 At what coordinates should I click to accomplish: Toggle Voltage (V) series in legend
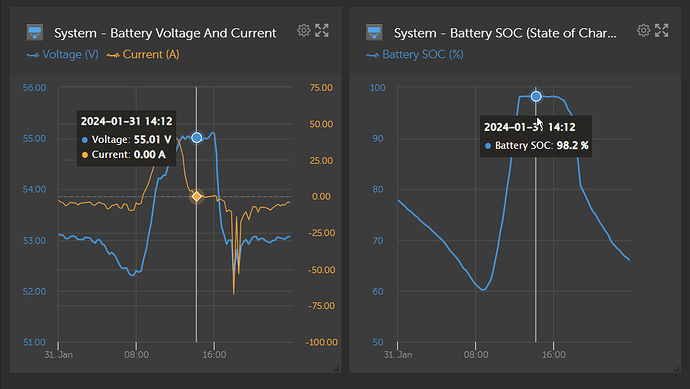point(62,55)
